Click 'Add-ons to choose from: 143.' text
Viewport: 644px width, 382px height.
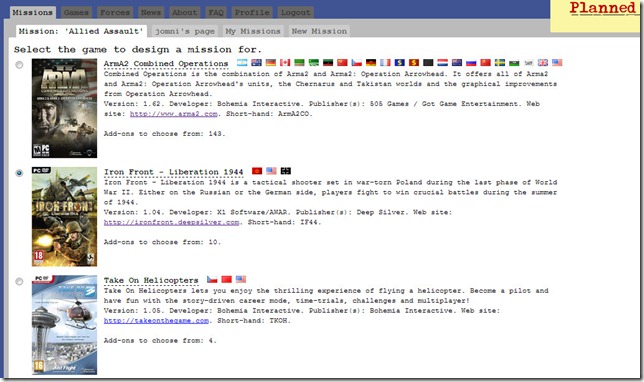[165, 134]
